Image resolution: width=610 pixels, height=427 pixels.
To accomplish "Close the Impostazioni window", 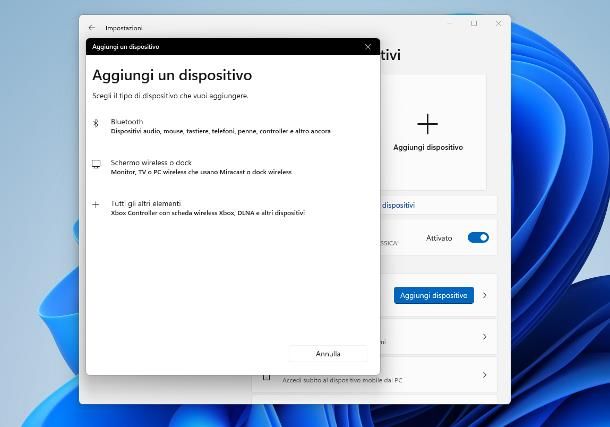I will coord(498,24).
